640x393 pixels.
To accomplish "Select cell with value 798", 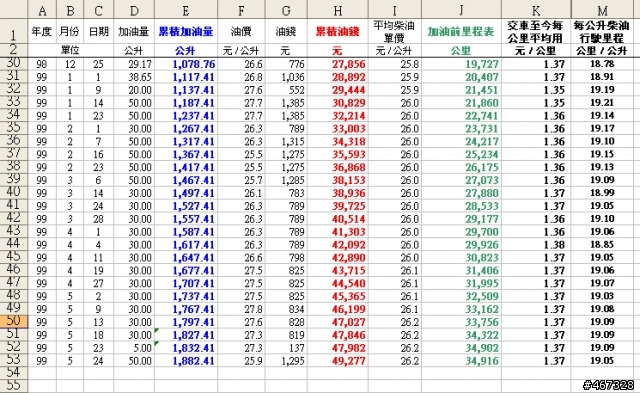I will [x=286, y=258].
